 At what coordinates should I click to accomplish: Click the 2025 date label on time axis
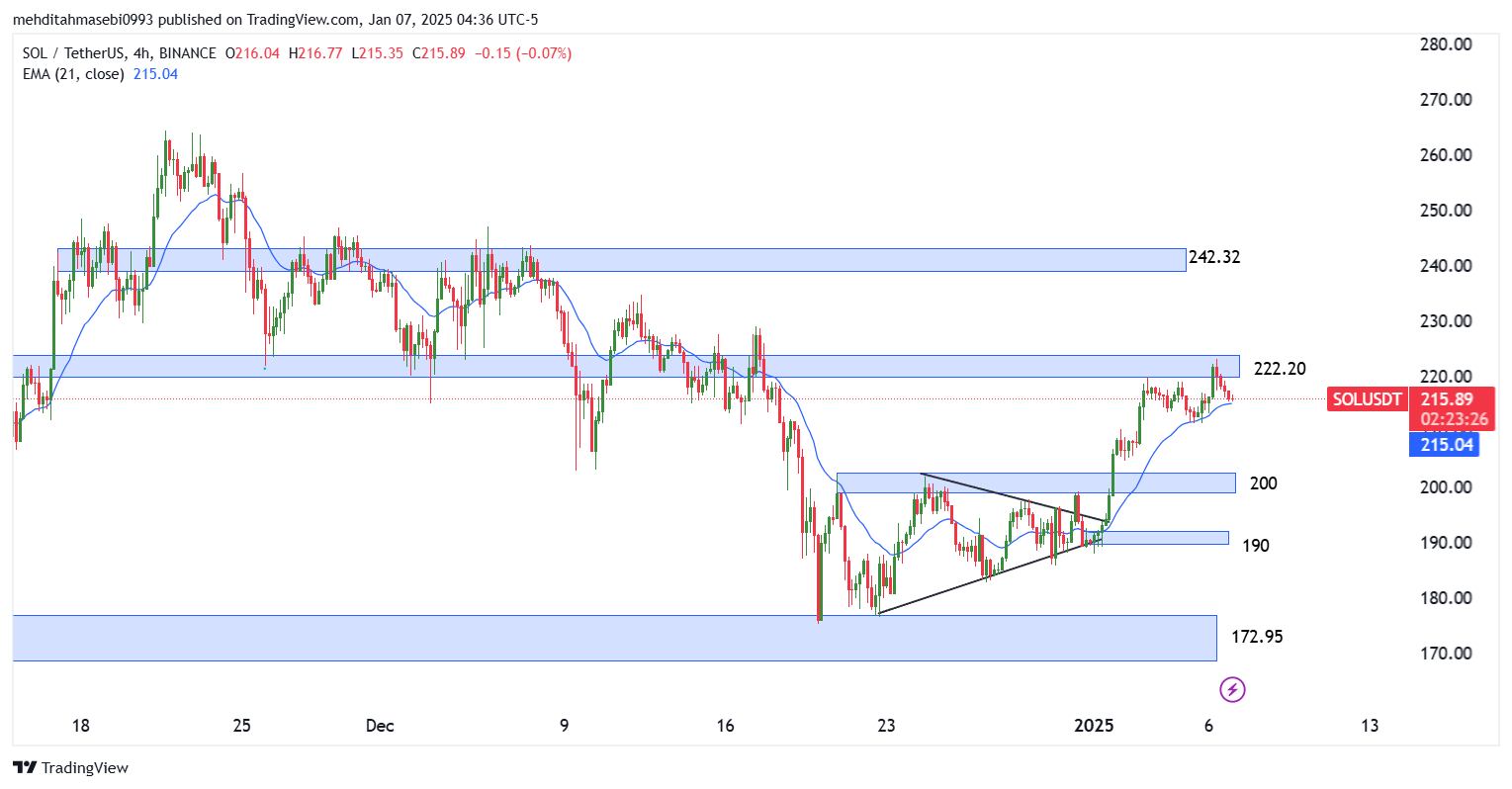1095,726
